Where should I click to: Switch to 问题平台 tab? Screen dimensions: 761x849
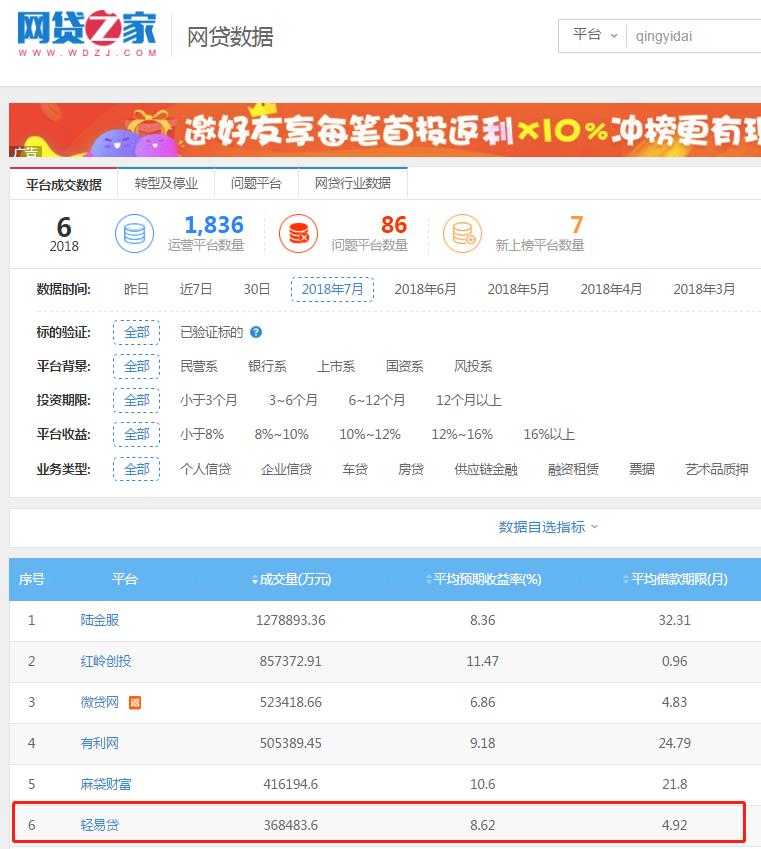pos(256,183)
